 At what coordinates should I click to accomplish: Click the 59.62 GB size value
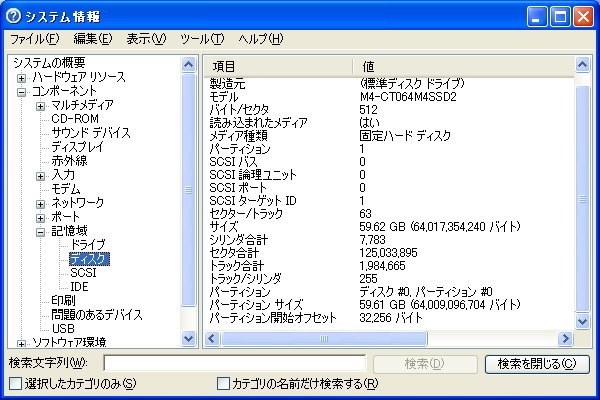tap(440, 227)
